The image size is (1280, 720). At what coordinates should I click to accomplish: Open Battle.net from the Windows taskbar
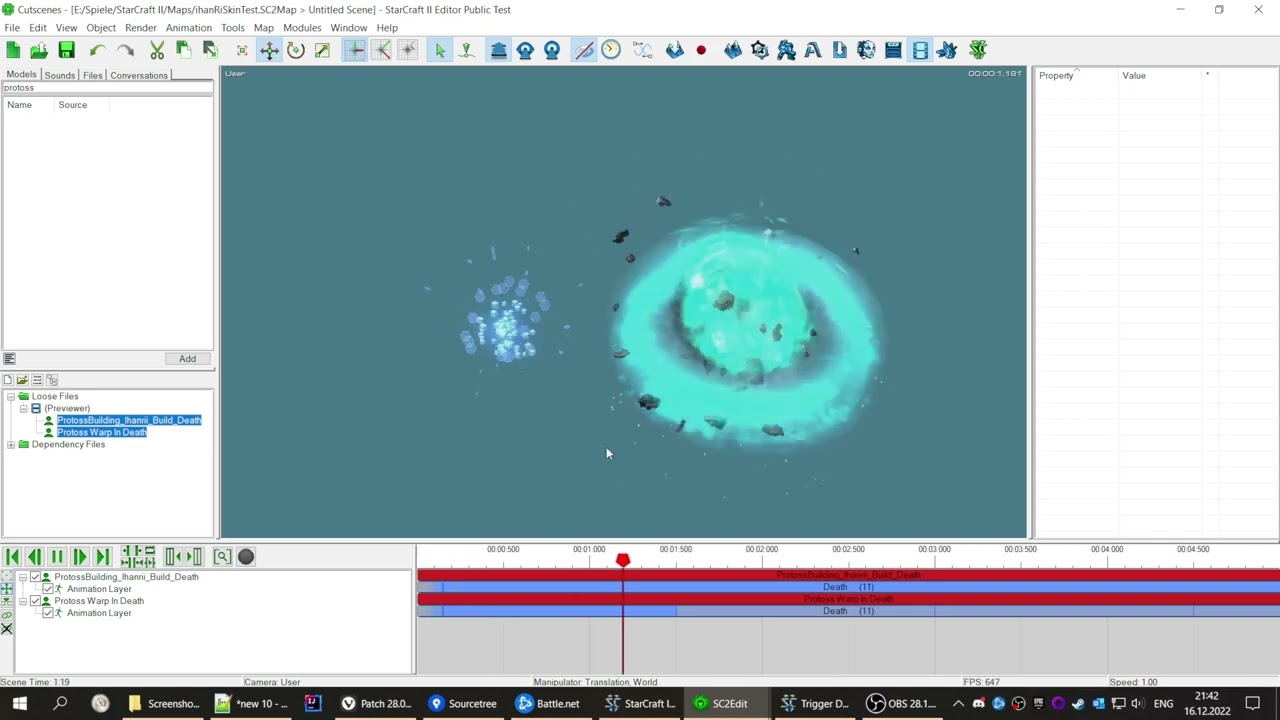point(548,704)
